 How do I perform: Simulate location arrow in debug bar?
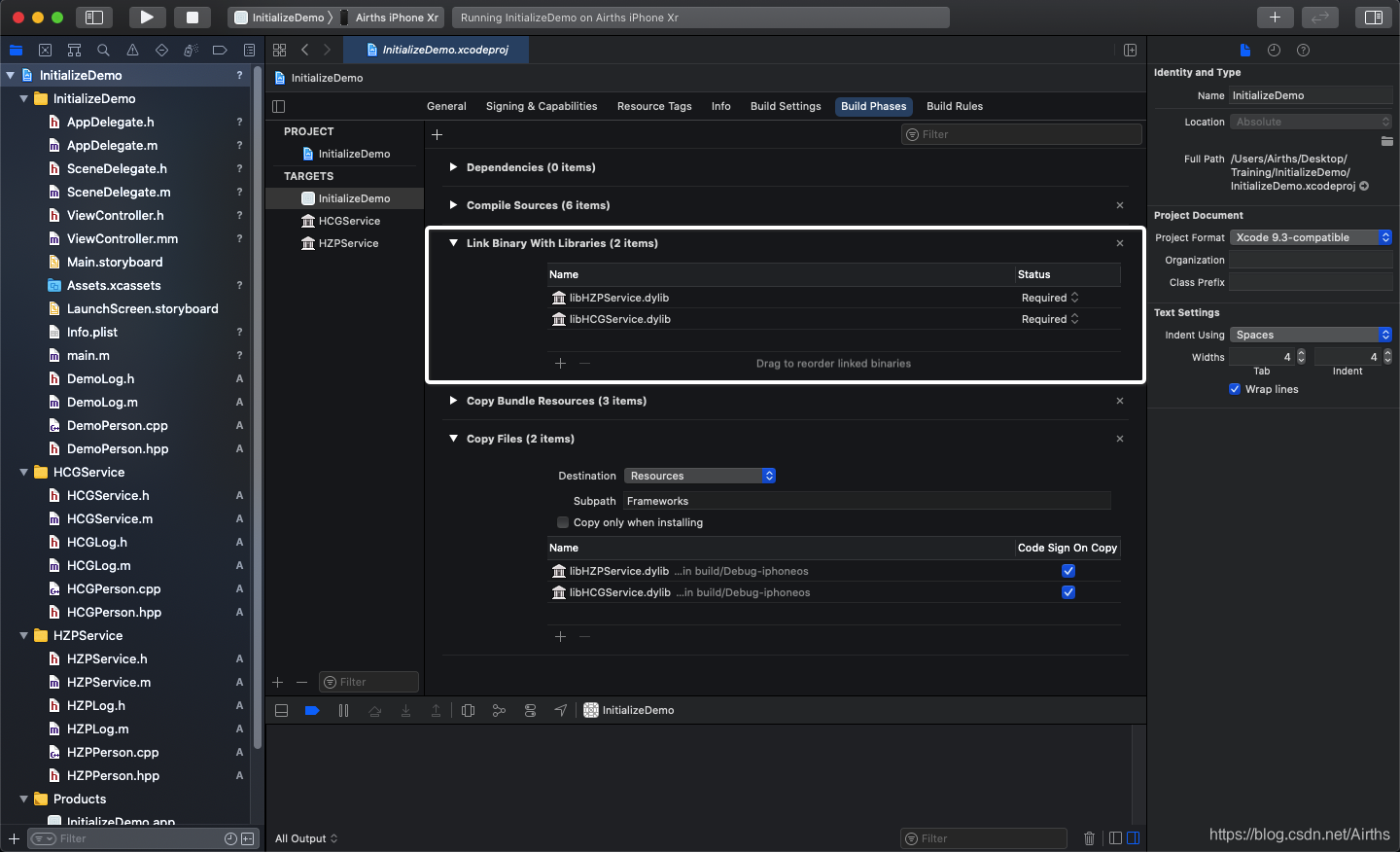[561, 710]
